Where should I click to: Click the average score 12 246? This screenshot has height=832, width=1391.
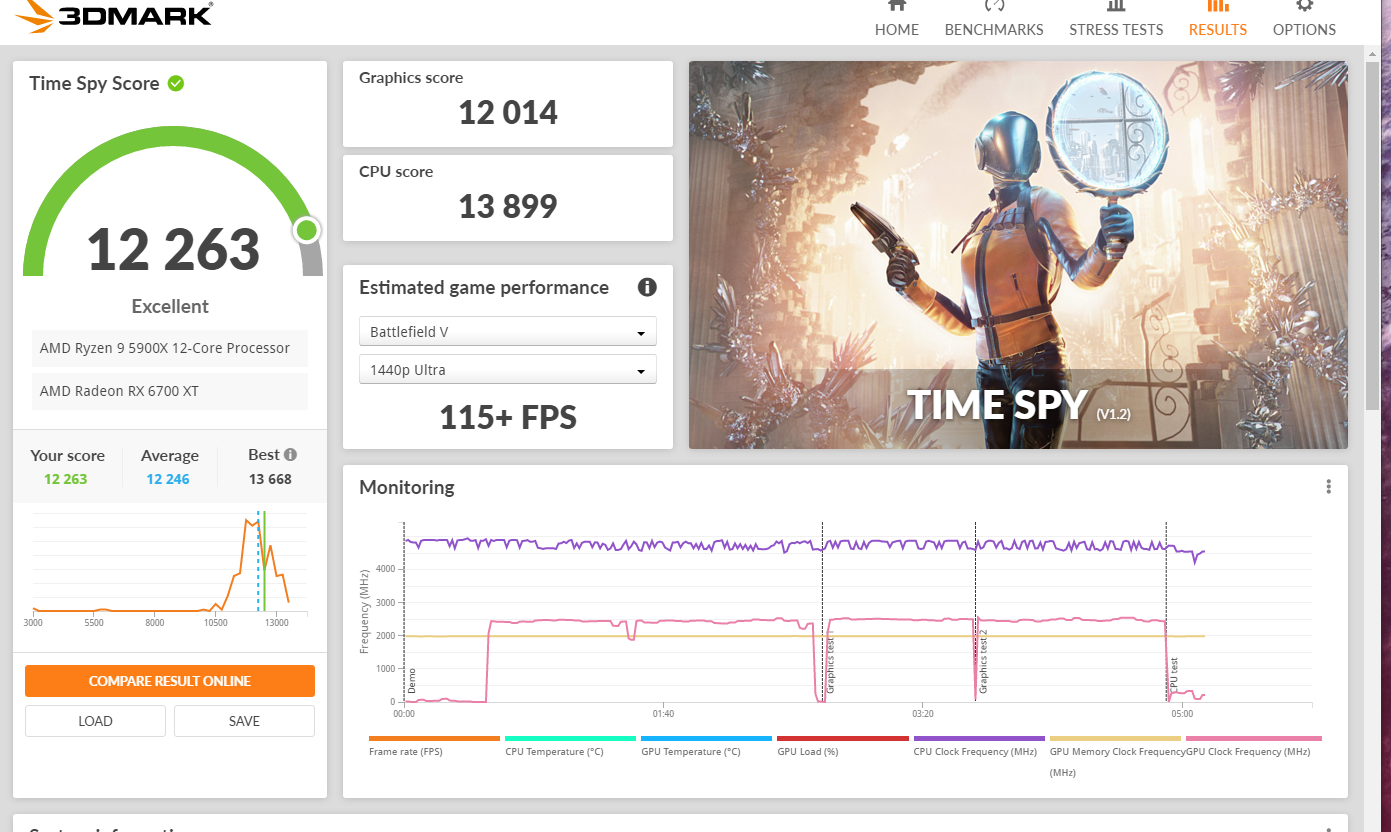[168, 479]
